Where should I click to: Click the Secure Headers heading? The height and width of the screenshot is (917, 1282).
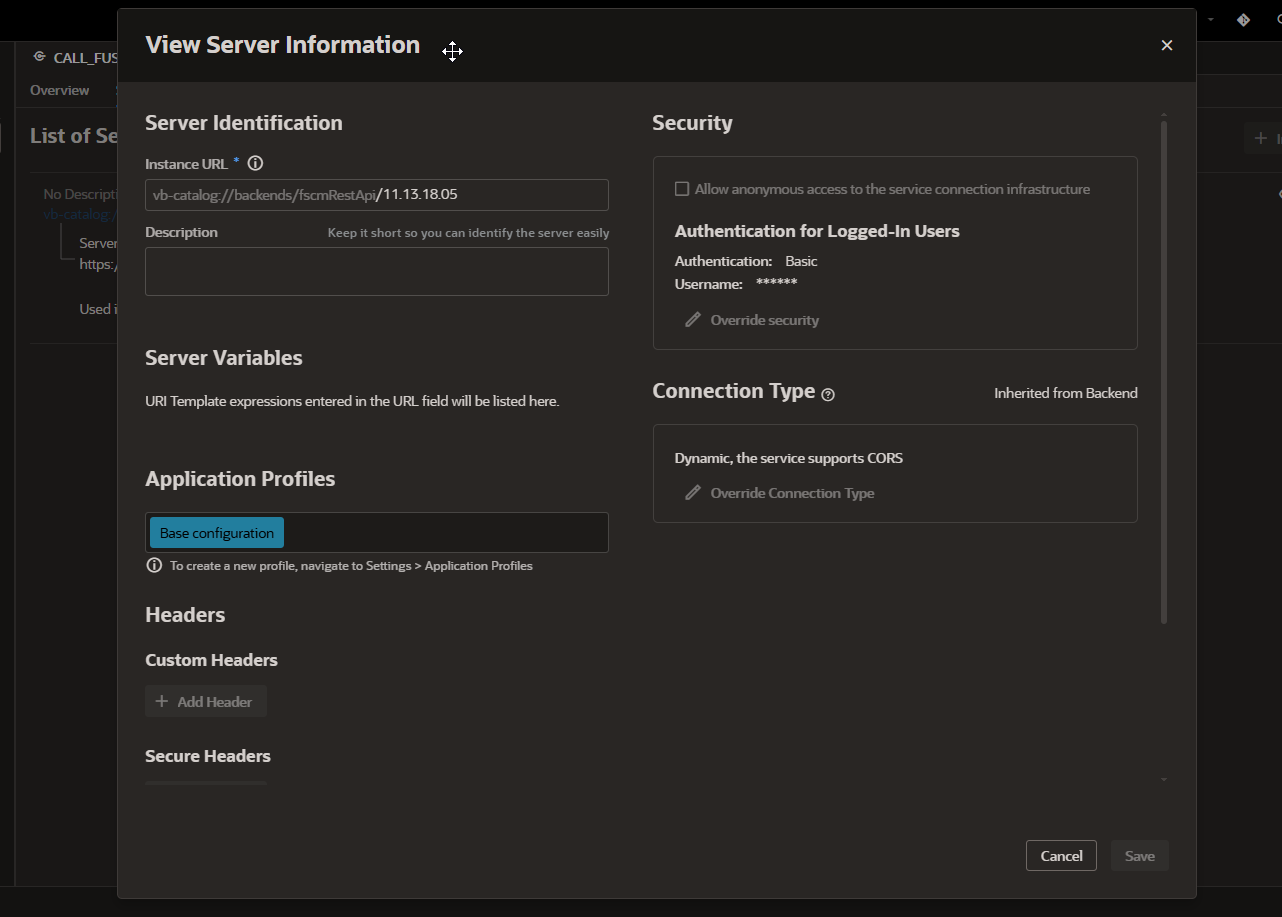(x=208, y=756)
